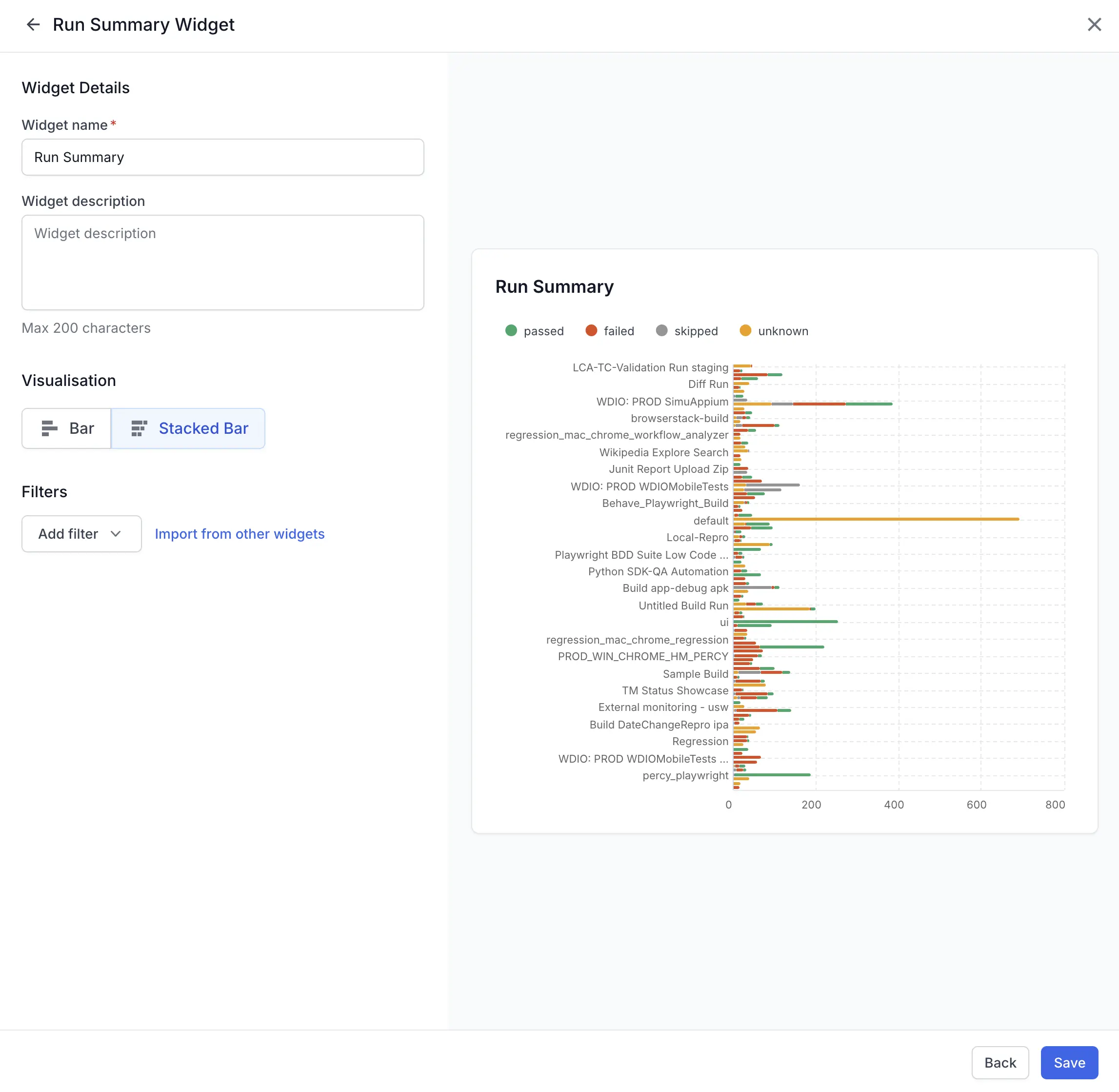Click the Regression axis label
This screenshot has height=1092, width=1119.
(x=700, y=742)
